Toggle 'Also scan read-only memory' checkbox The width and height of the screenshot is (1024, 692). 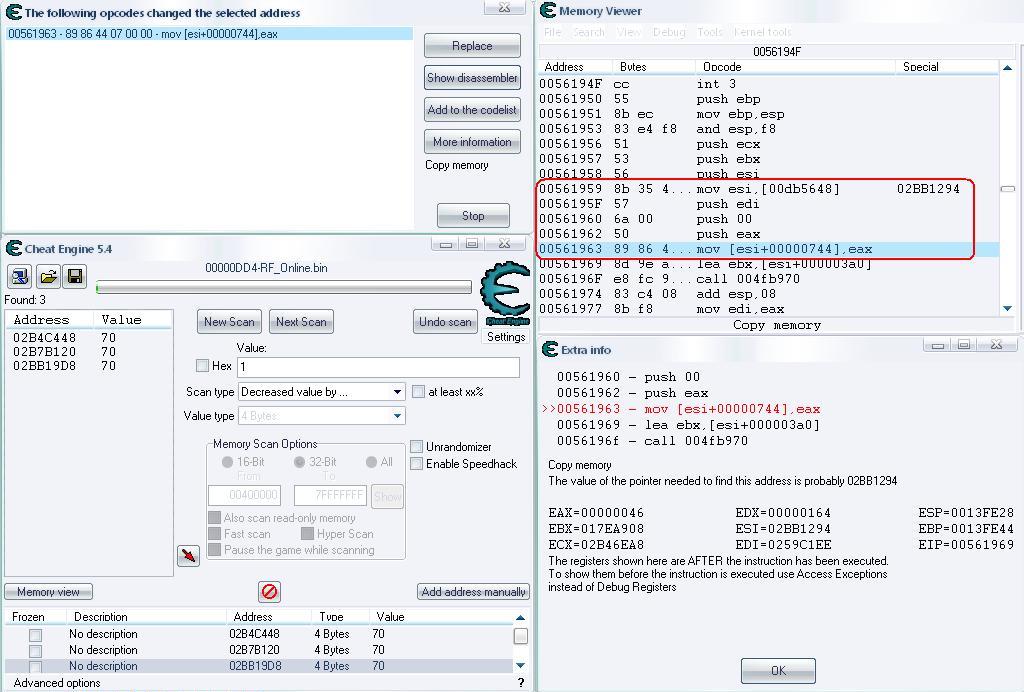pos(214,518)
